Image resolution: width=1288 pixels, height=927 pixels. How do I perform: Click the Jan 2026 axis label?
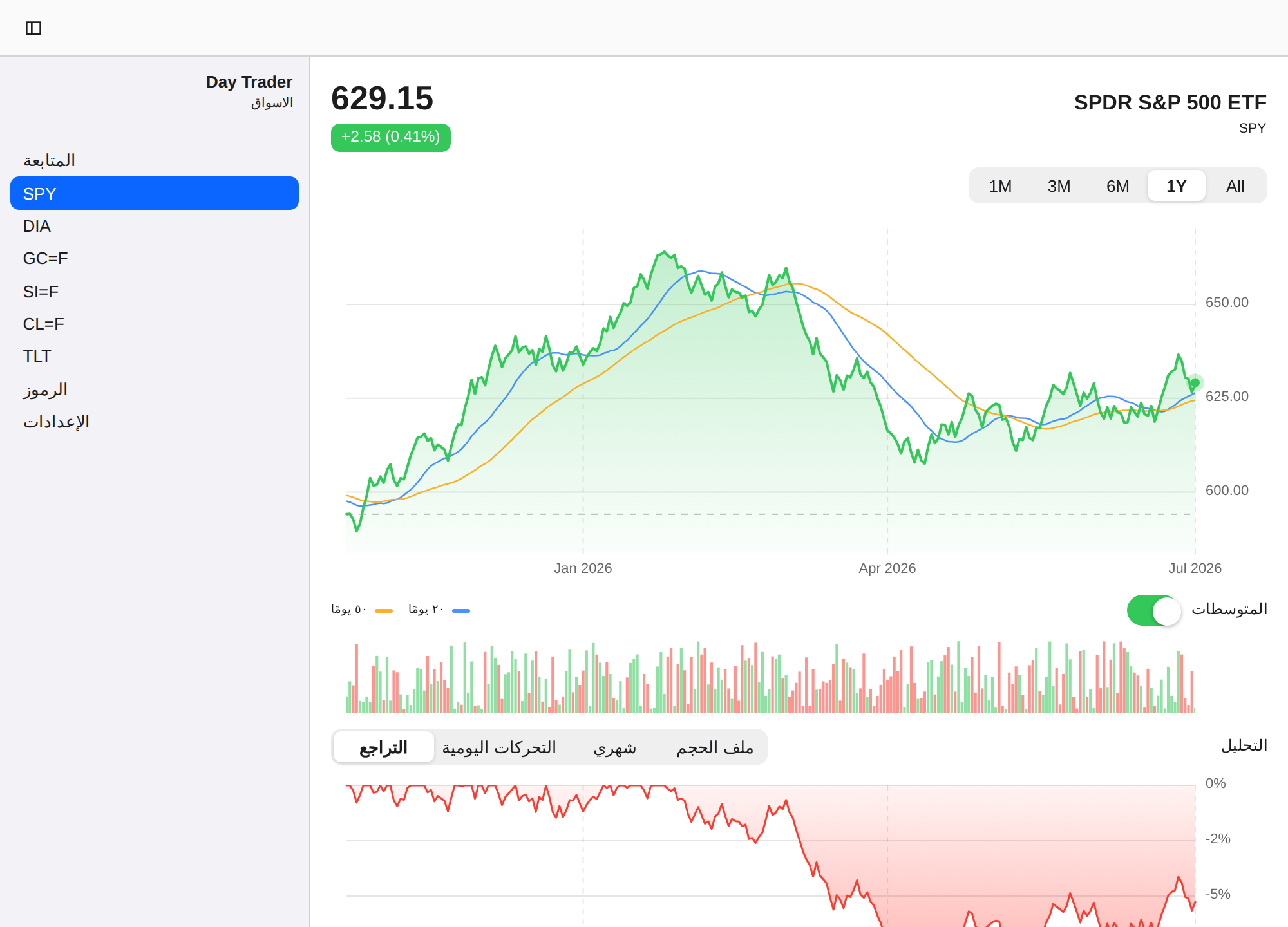tap(583, 568)
